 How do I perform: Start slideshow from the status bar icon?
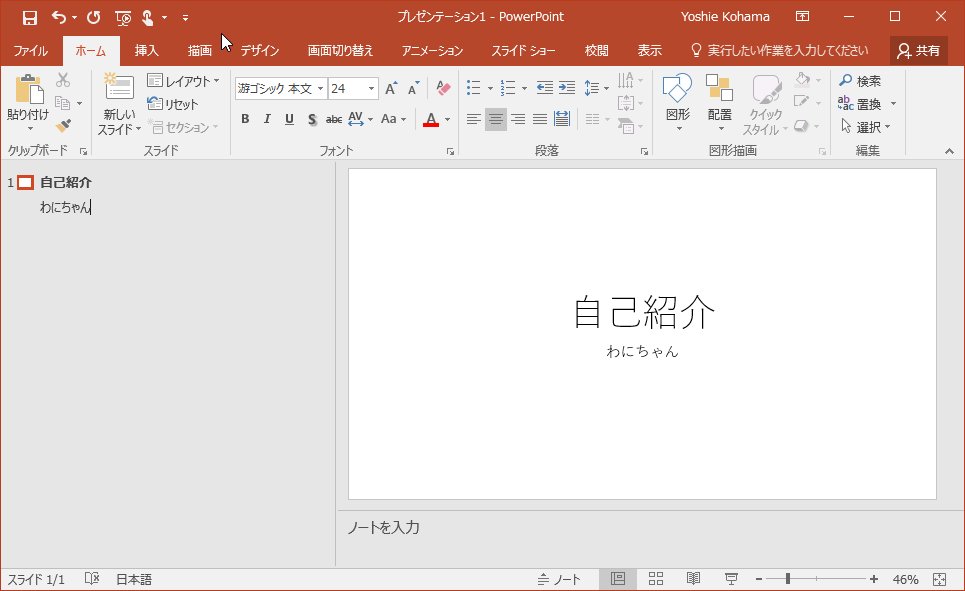[x=731, y=579]
